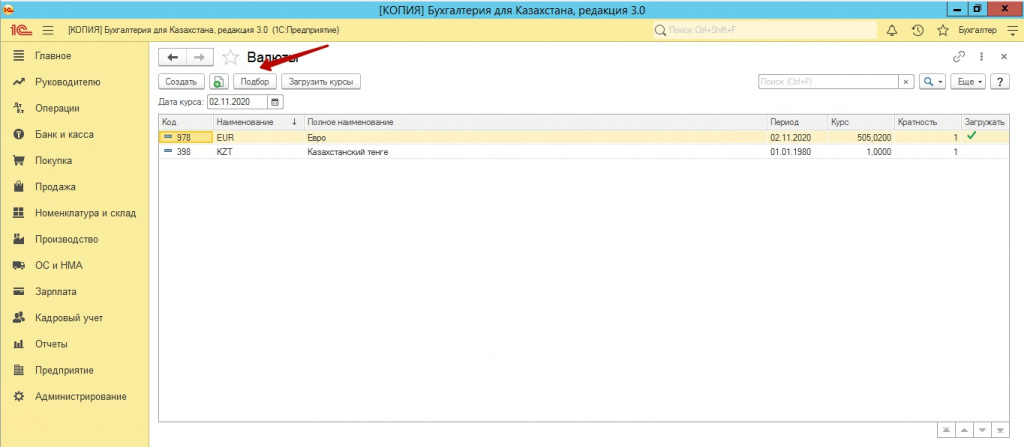1024x447 pixels.
Task: Open Банк и касса section
Action: pos(64,135)
